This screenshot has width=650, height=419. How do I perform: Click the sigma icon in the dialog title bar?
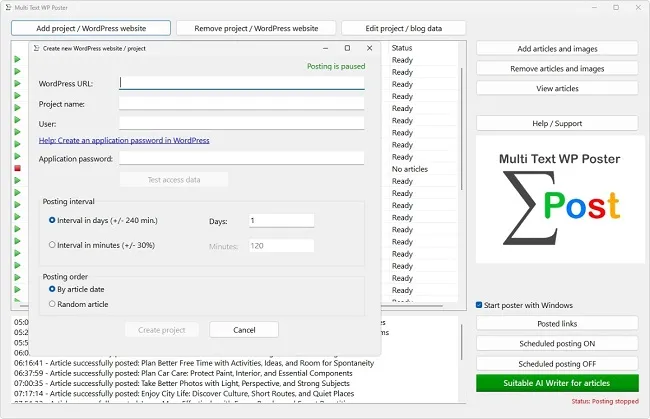click(x=36, y=48)
